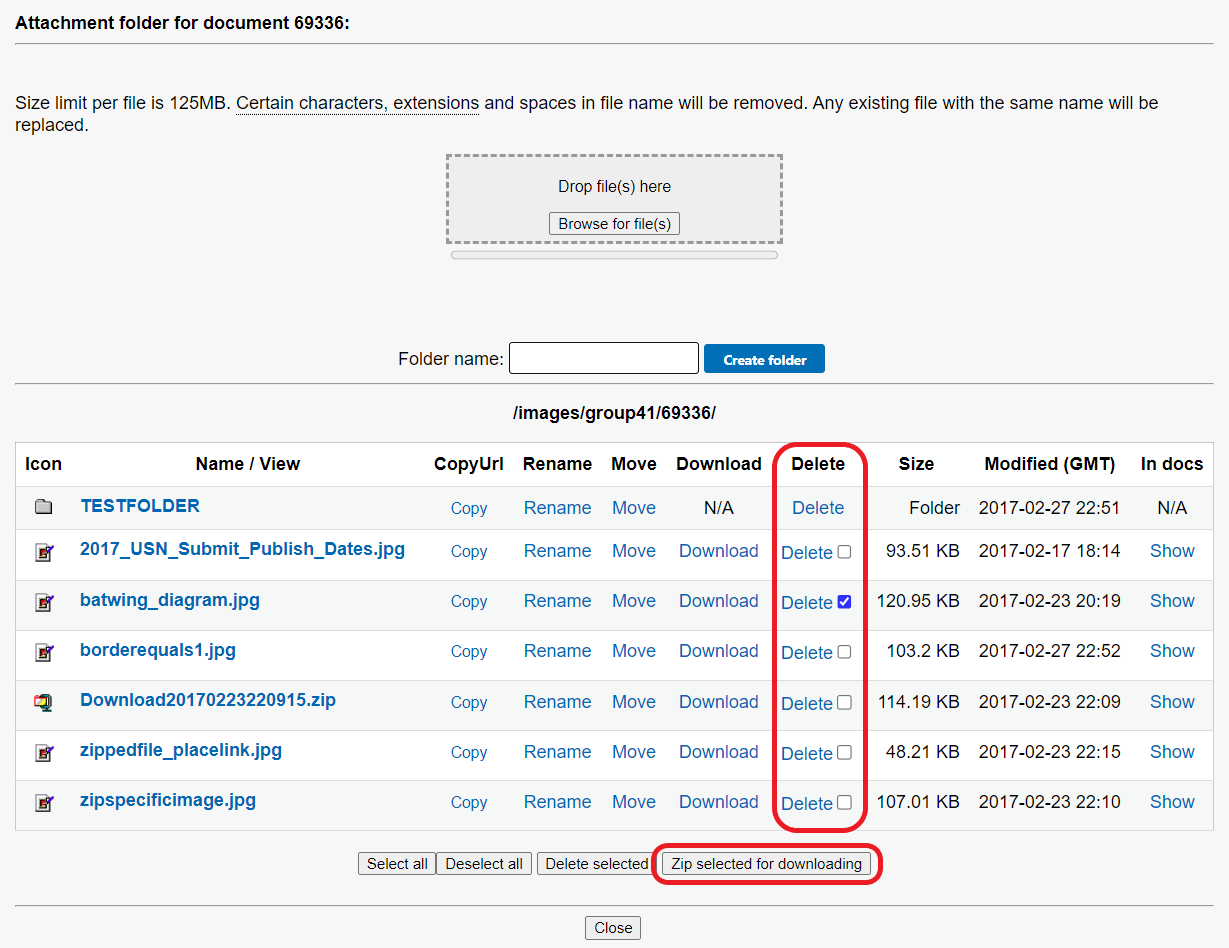Click Zip selected for downloading button
Image resolution: width=1229 pixels, height=948 pixels.
point(766,864)
